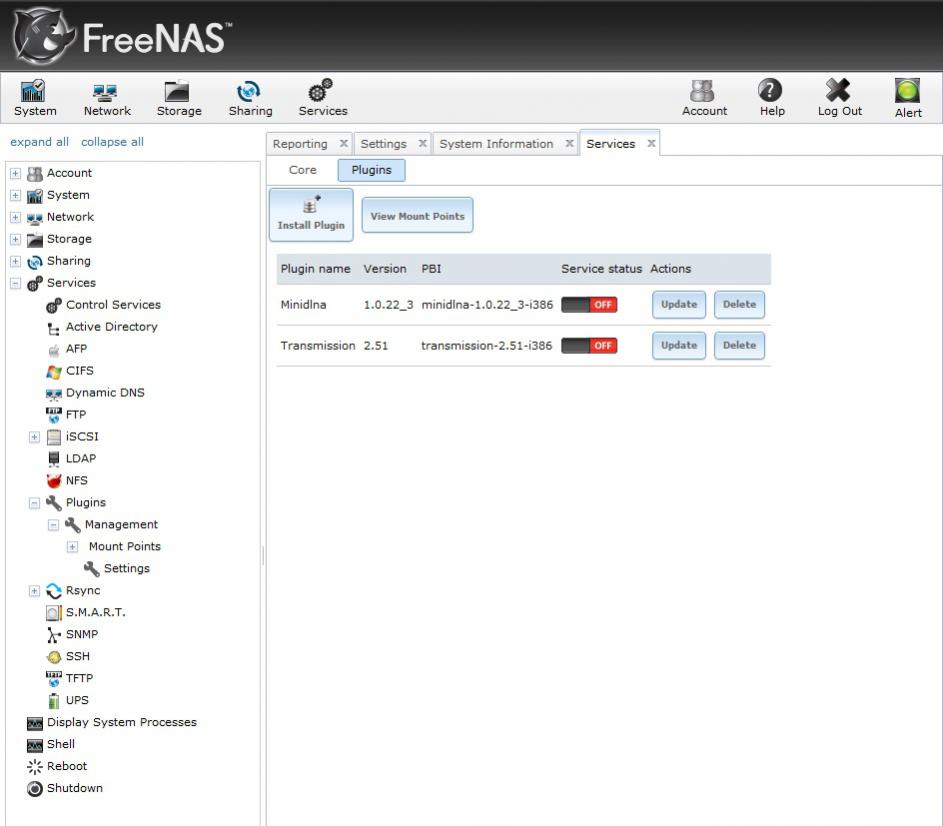Click the Help question mark icon
943x826 pixels.
[772, 98]
